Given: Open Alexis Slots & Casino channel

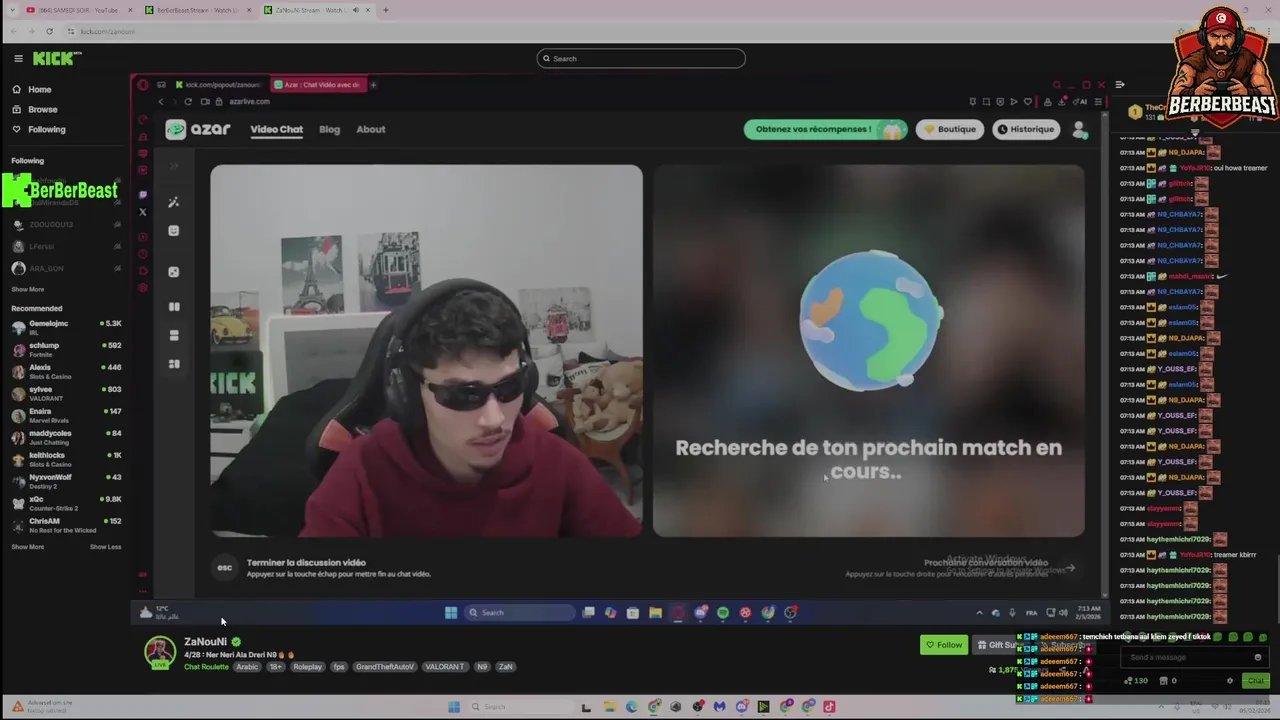Looking at the screenshot, I should click(65, 370).
